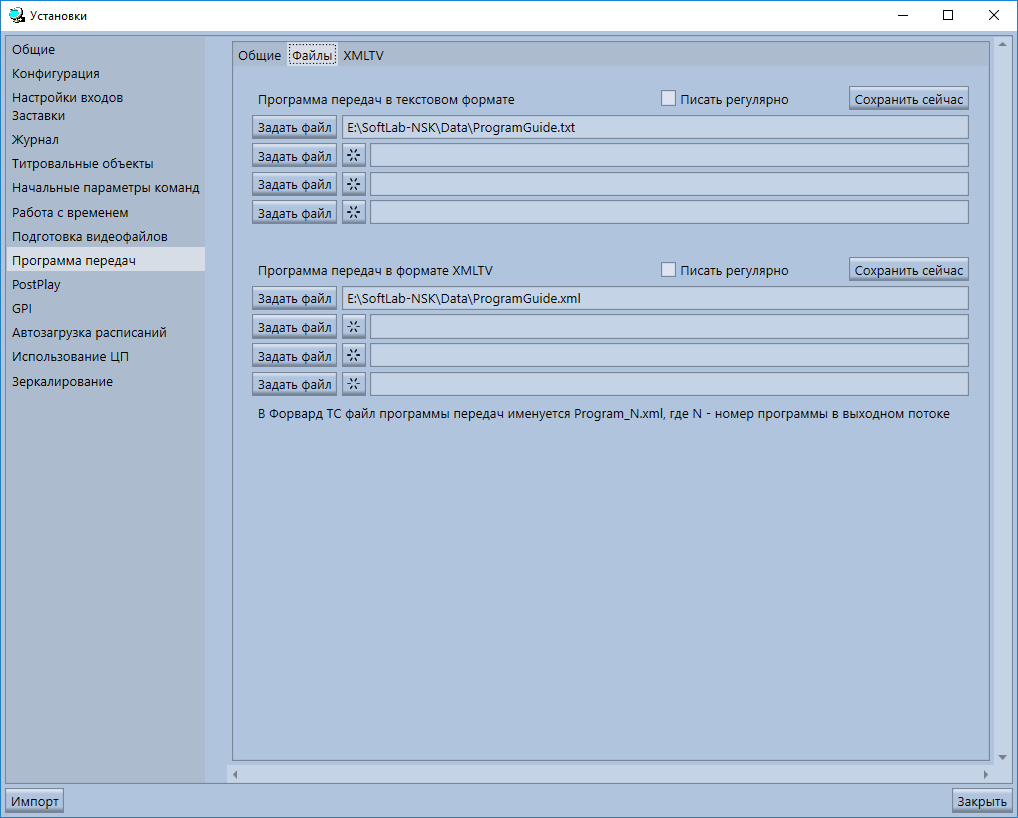Click Задать файл in XMLTV row four

click(294, 384)
